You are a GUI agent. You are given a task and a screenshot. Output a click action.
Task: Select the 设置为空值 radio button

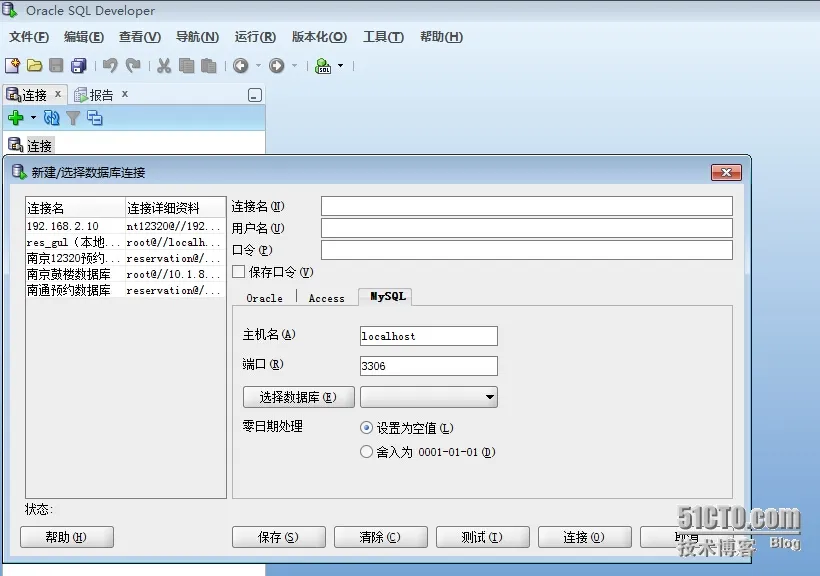click(366, 428)
